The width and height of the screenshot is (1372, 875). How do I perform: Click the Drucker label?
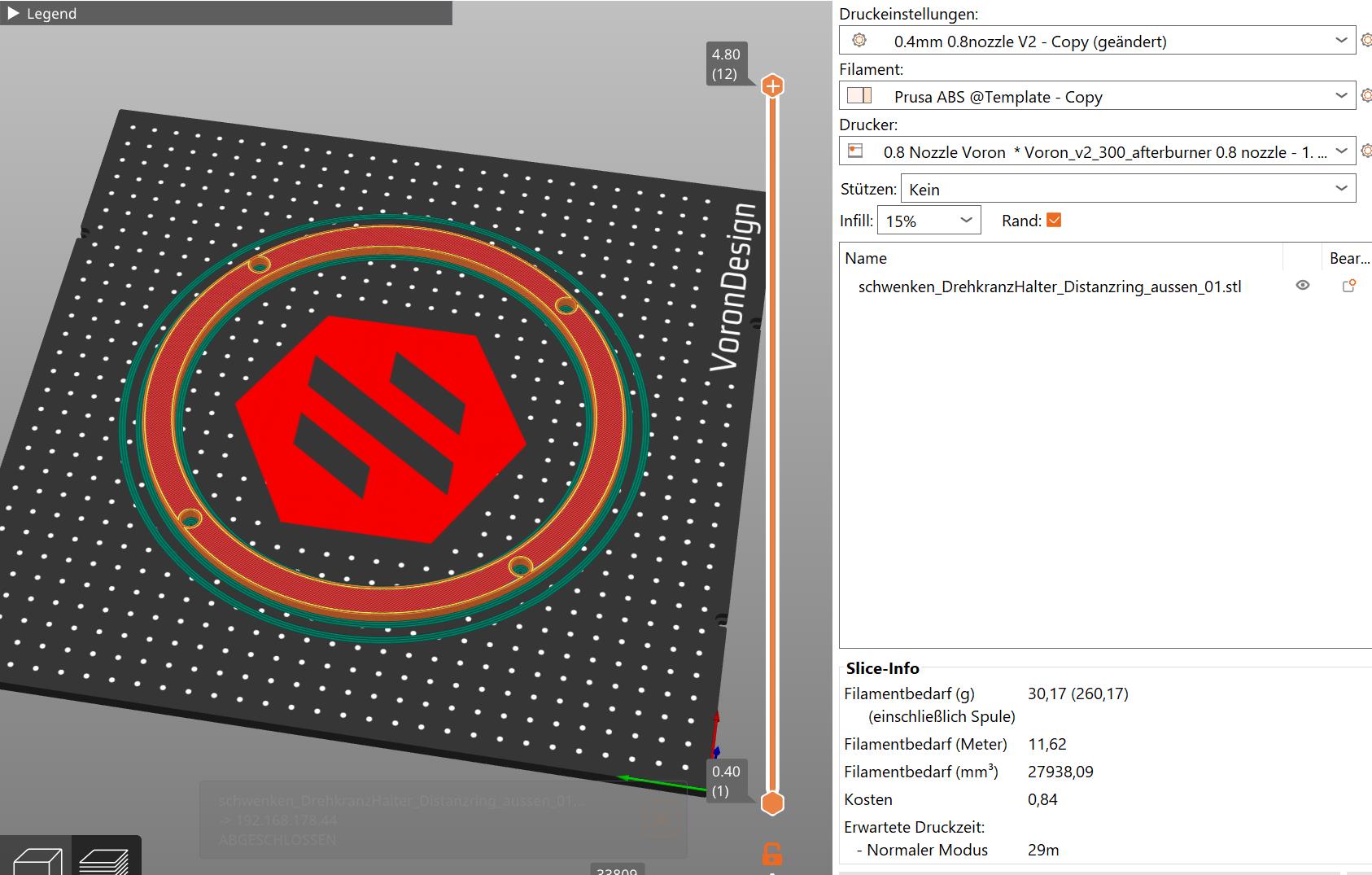click(868, 125)
